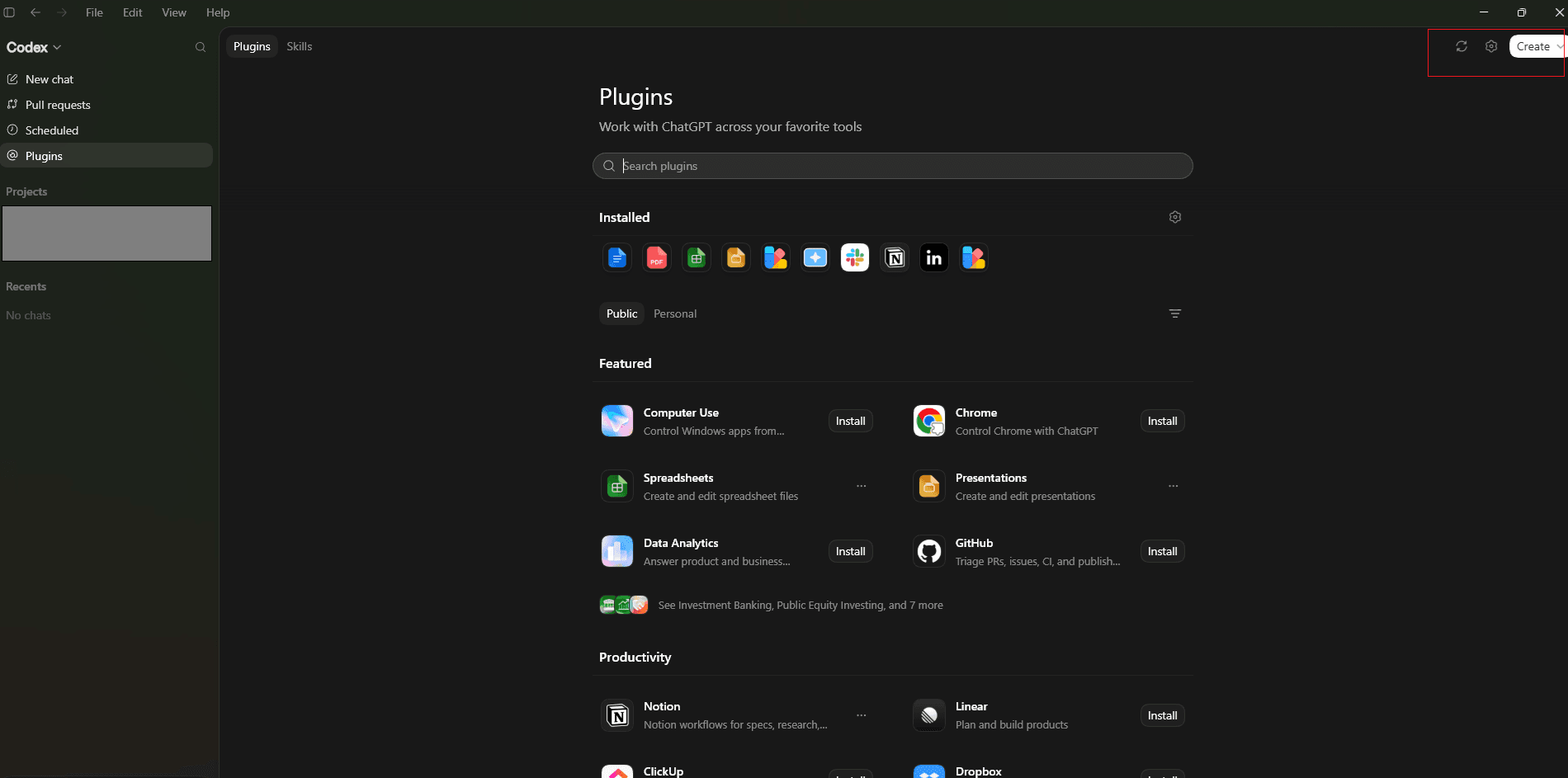
Task: Click the Presentations icon in Featured list
Action: (x=929, y=486)
